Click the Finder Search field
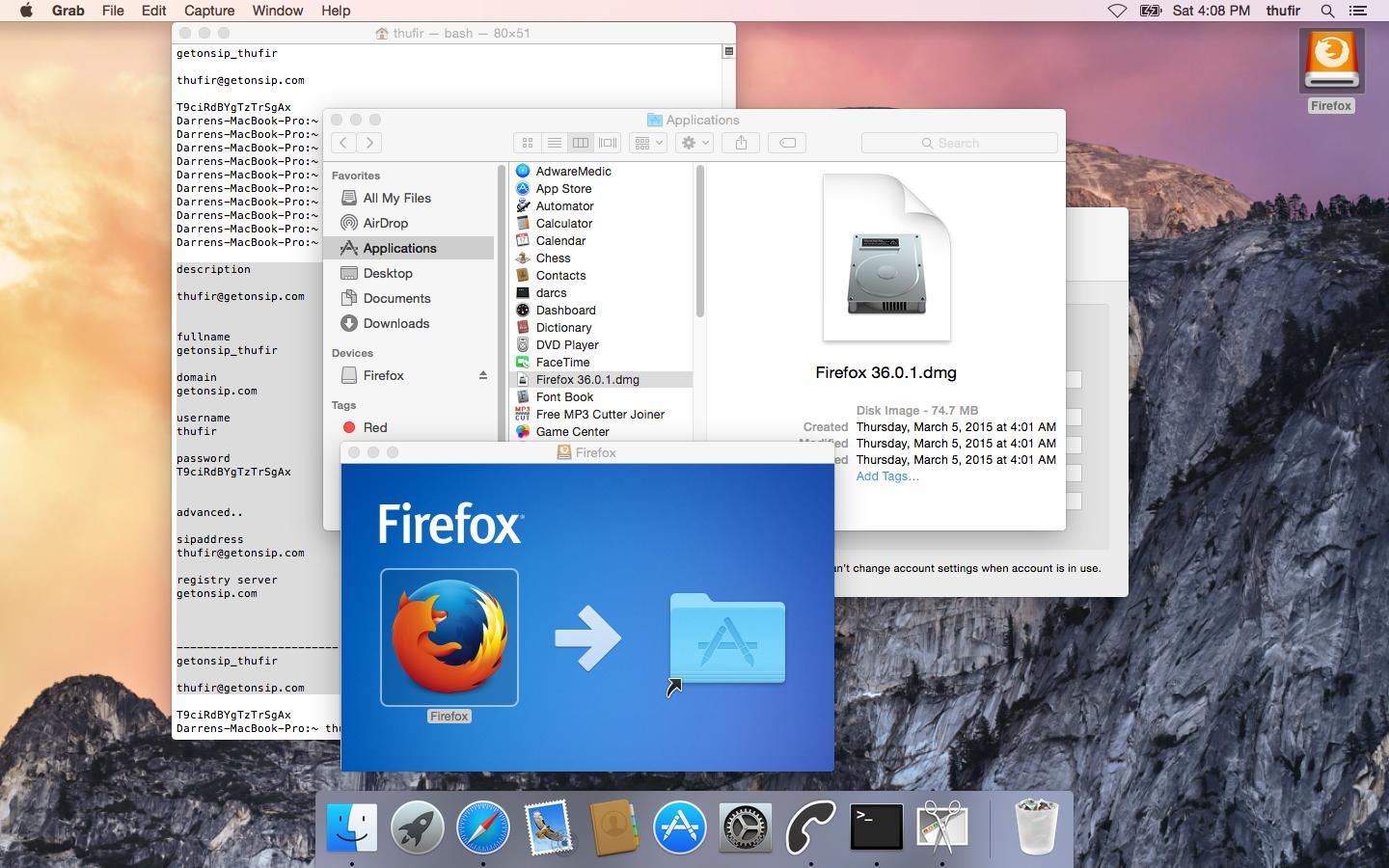The image size is (1389, 868). pyautogui.click(x=960, y=143)
